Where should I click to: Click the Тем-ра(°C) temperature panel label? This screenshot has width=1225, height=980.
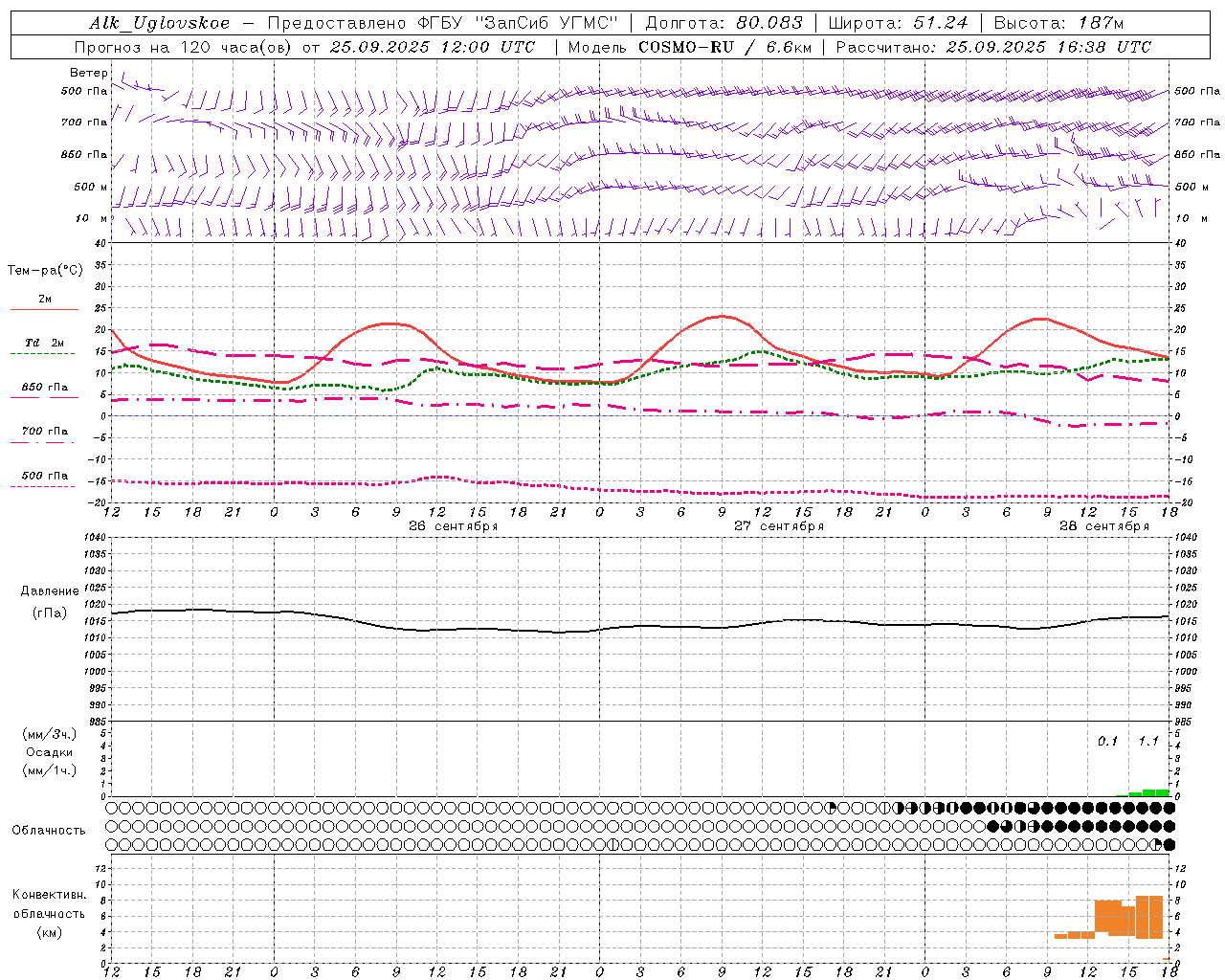click(45, 271)
